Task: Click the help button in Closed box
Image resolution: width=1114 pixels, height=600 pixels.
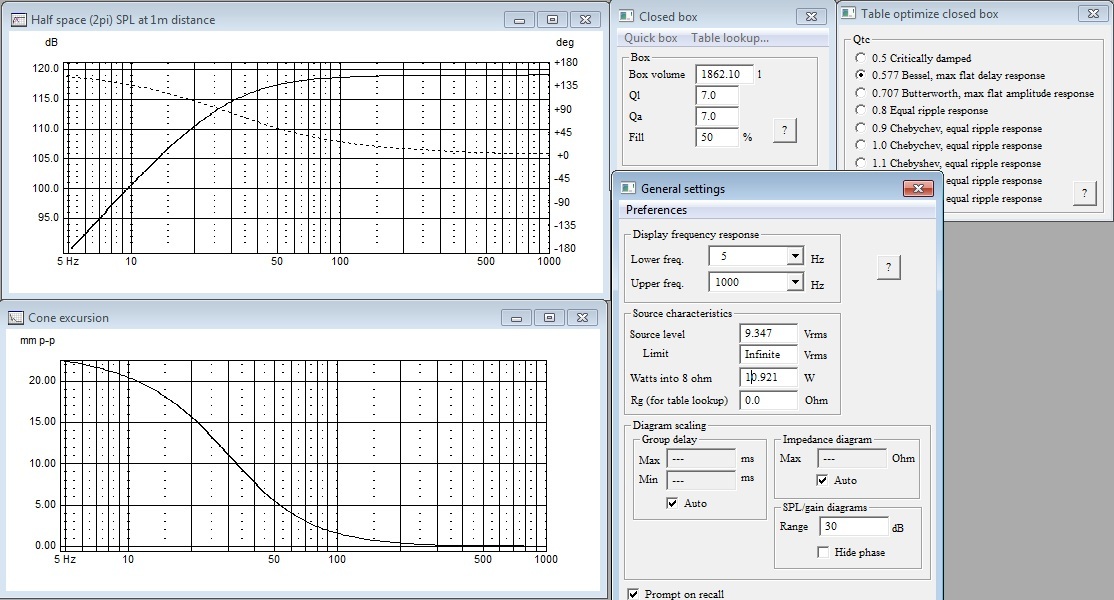Action: pos(784,130)
